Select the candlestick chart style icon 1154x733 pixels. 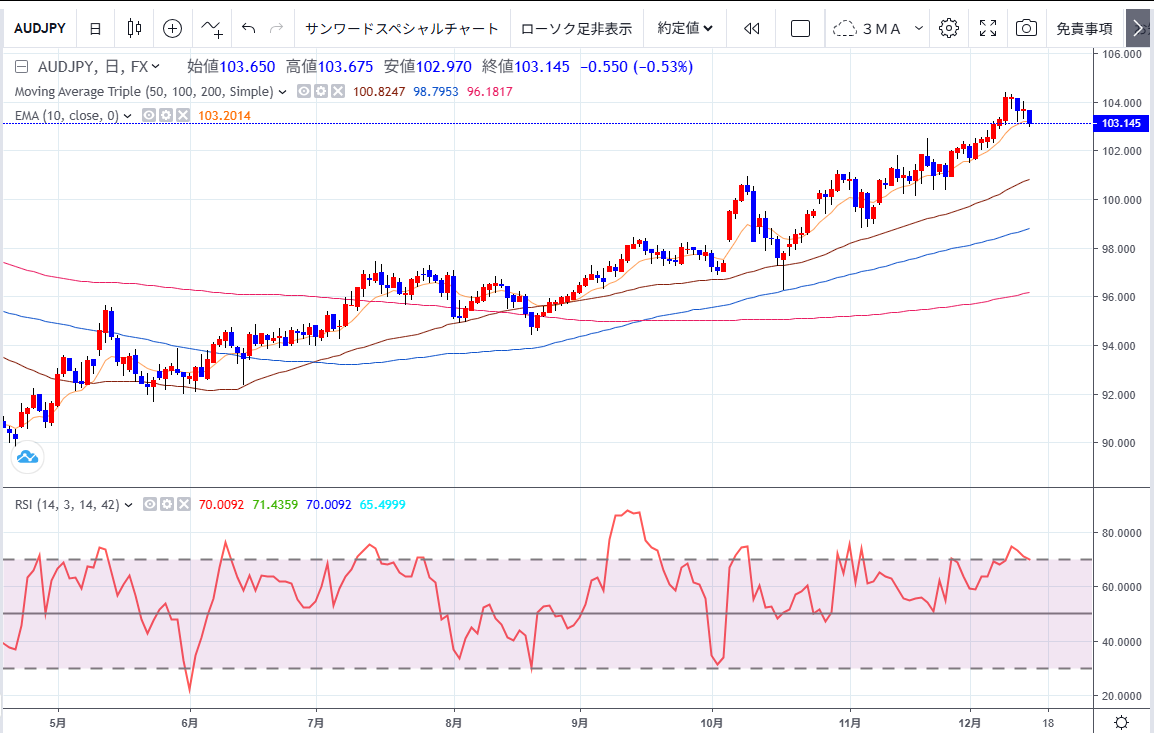[132, 28]
